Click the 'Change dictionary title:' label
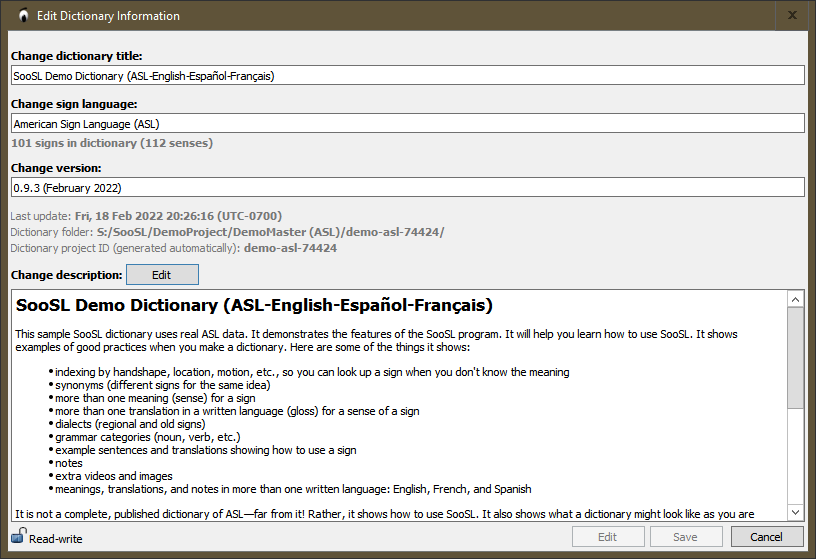This screenshot has width=816, height=559. tap(76, 56)
